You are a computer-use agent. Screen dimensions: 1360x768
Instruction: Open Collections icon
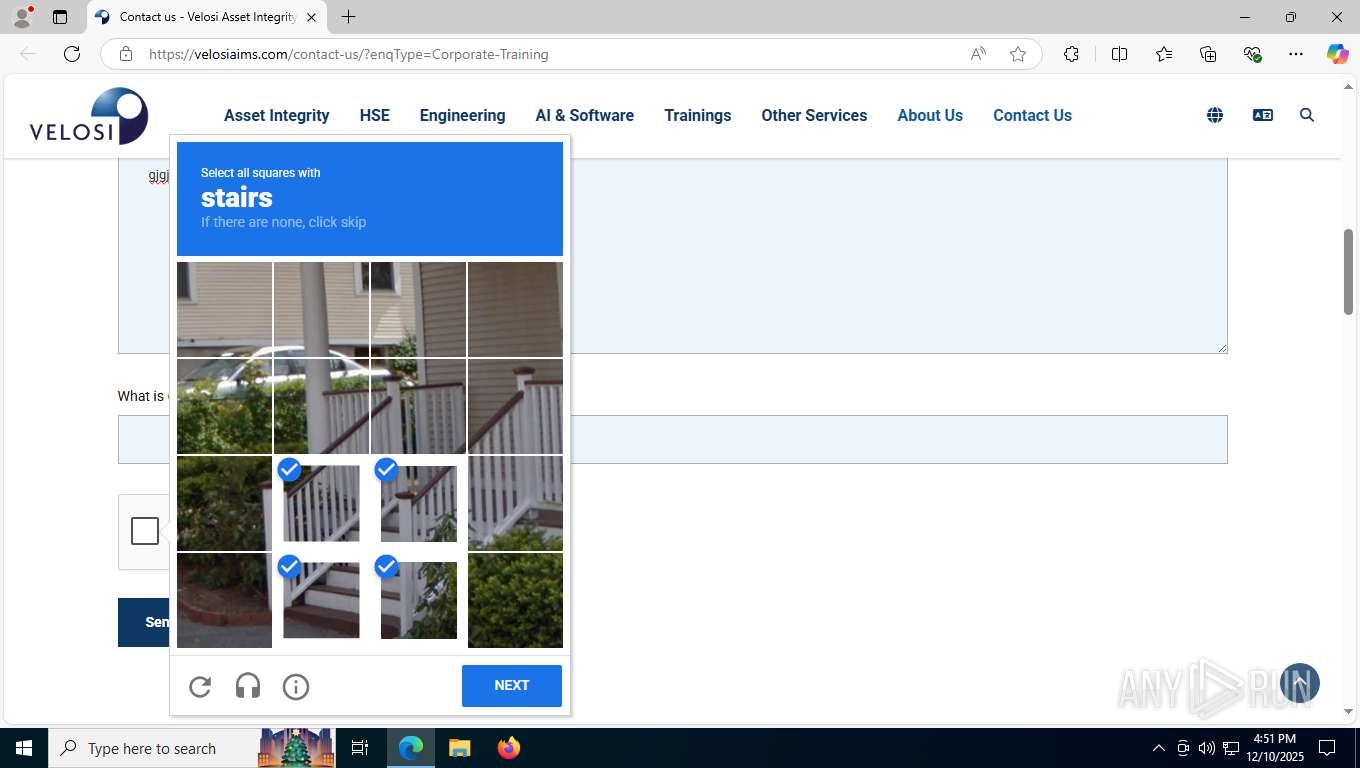coord(1208,54)
